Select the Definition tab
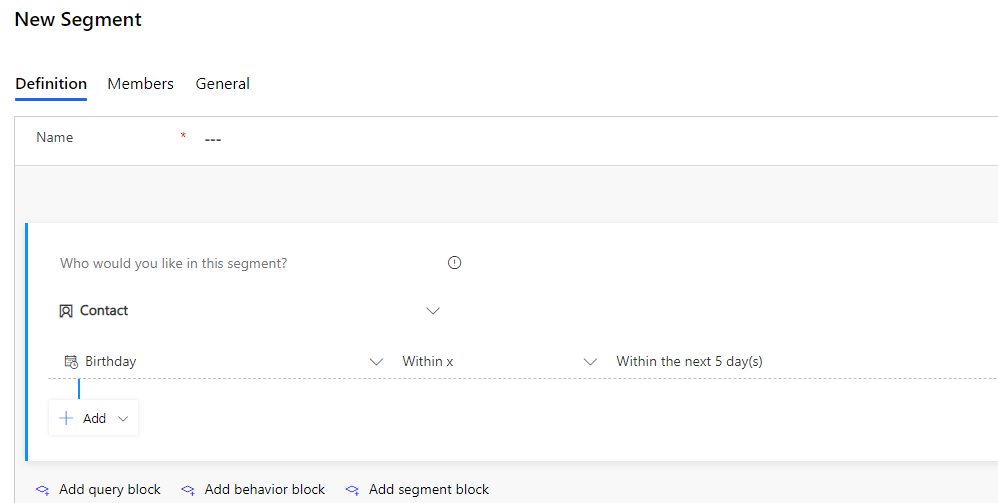This screenshot has width=998, height=503. tap(51, 83)
